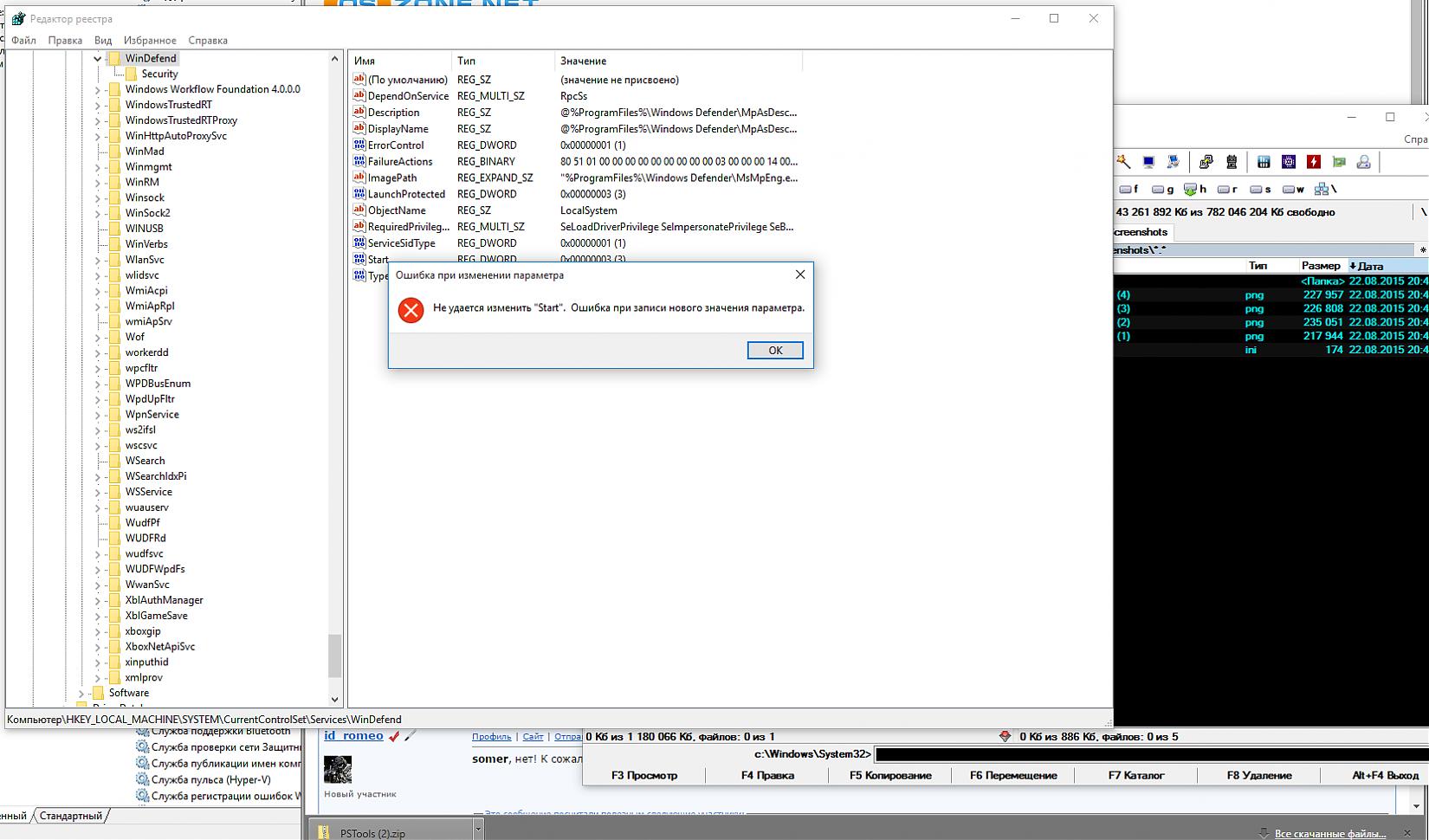Select drive f in the drive bar

1128,189
